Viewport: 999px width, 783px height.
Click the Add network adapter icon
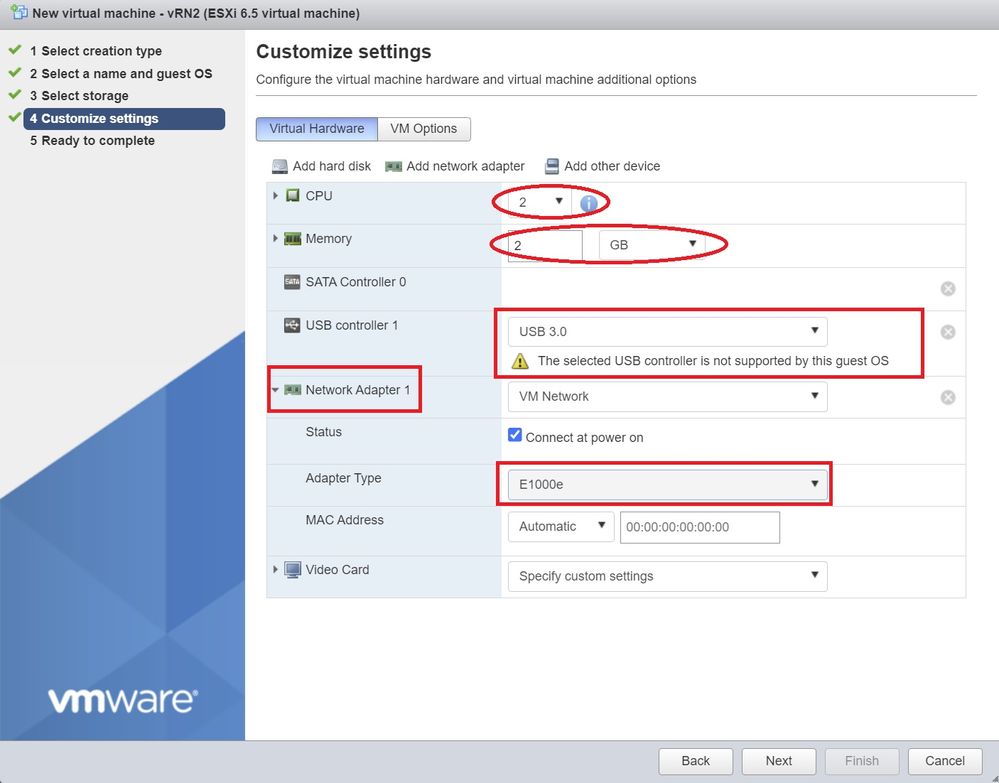[x=394, y=166]
